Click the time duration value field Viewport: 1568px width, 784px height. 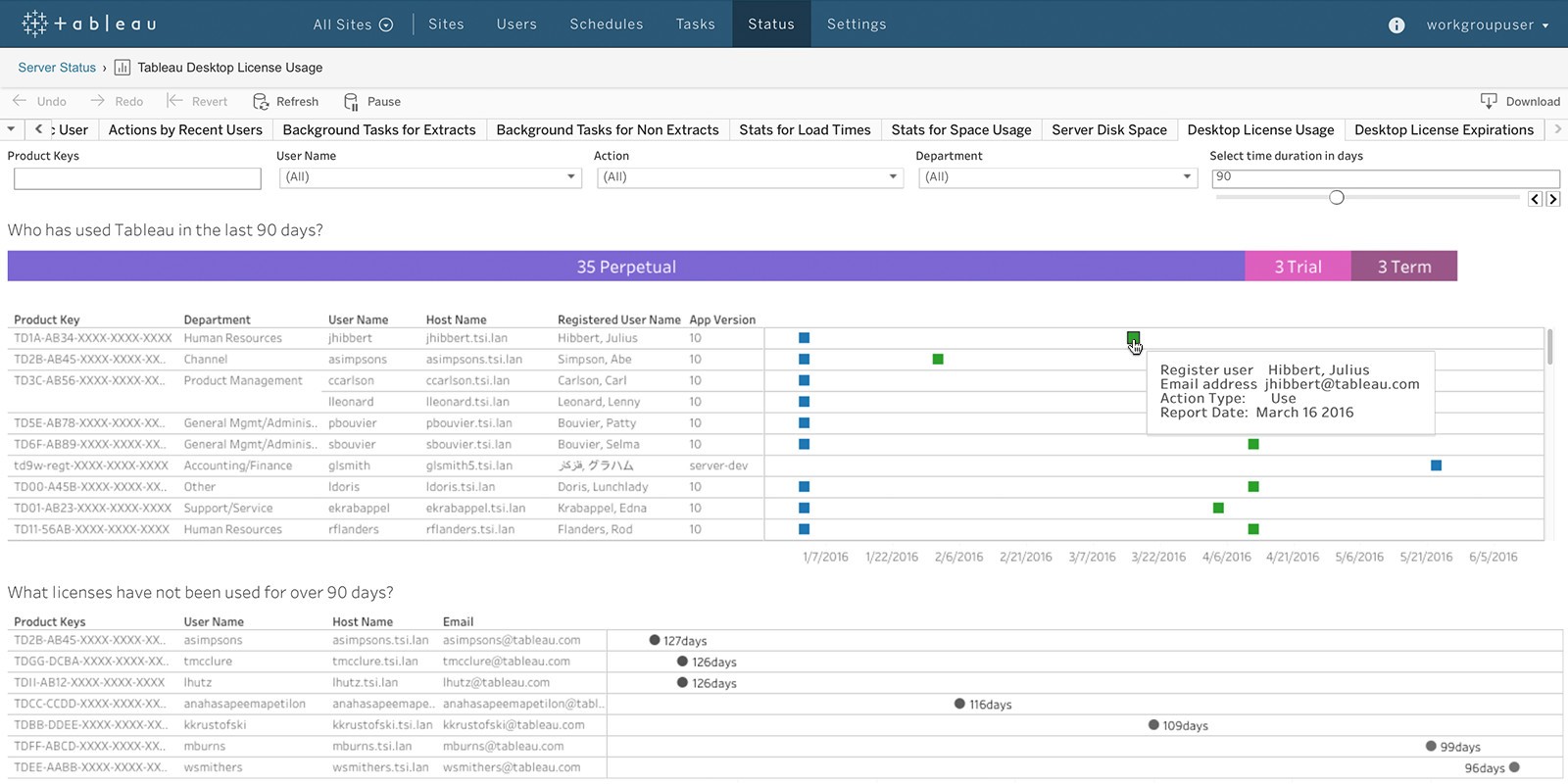click(x=1386, y=177)
